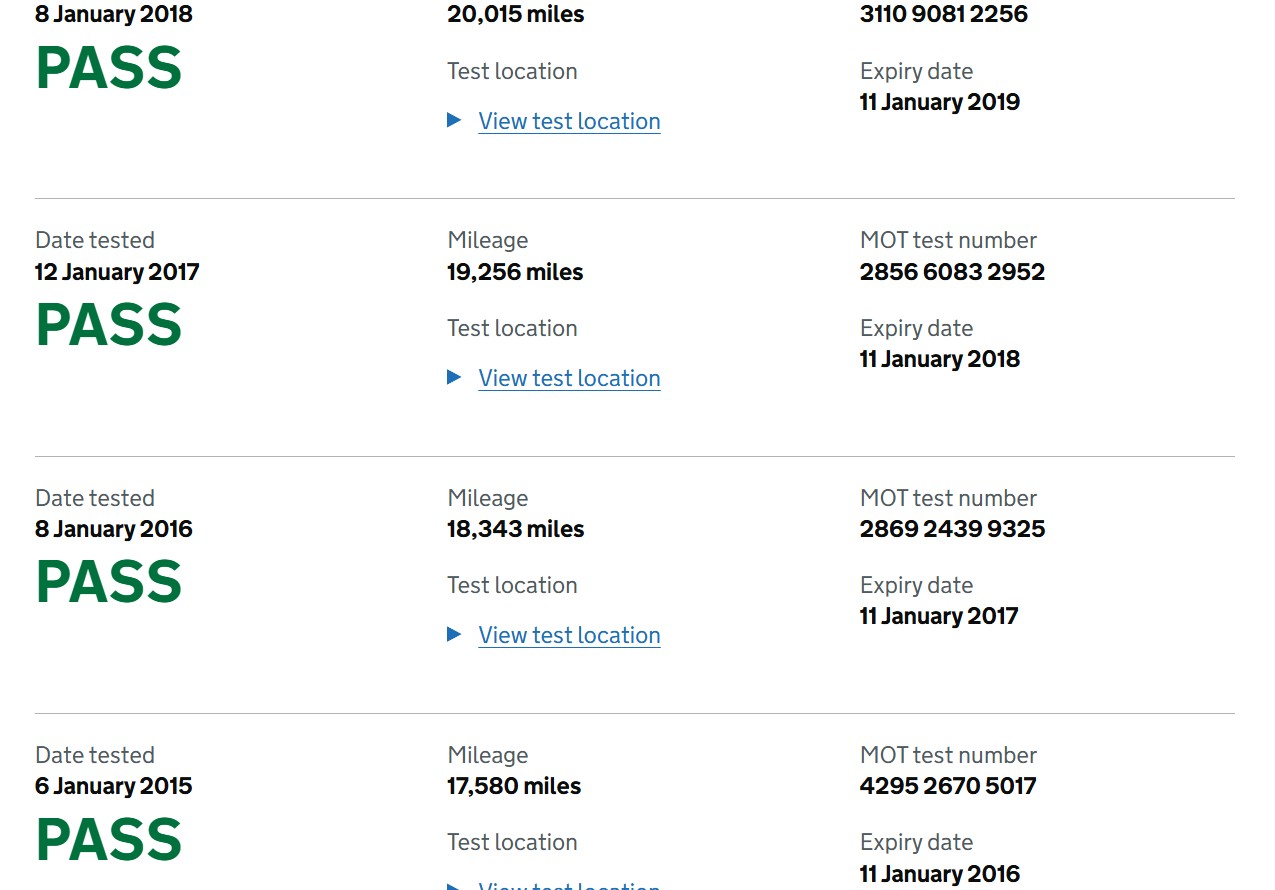Screen dimensions: 1275x890
Task: Click MOT test number 4295 2670 5017
Action: [948, 786]
